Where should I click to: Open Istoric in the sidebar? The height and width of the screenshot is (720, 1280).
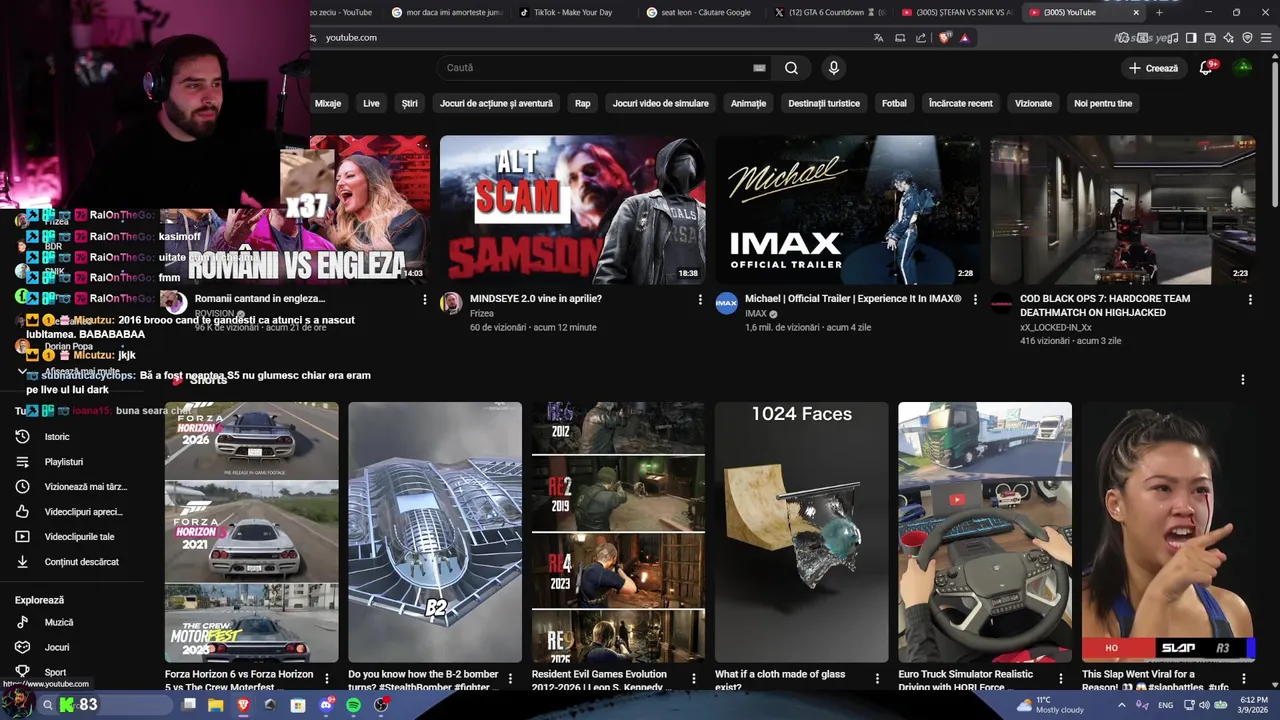[x=57, y=437]
